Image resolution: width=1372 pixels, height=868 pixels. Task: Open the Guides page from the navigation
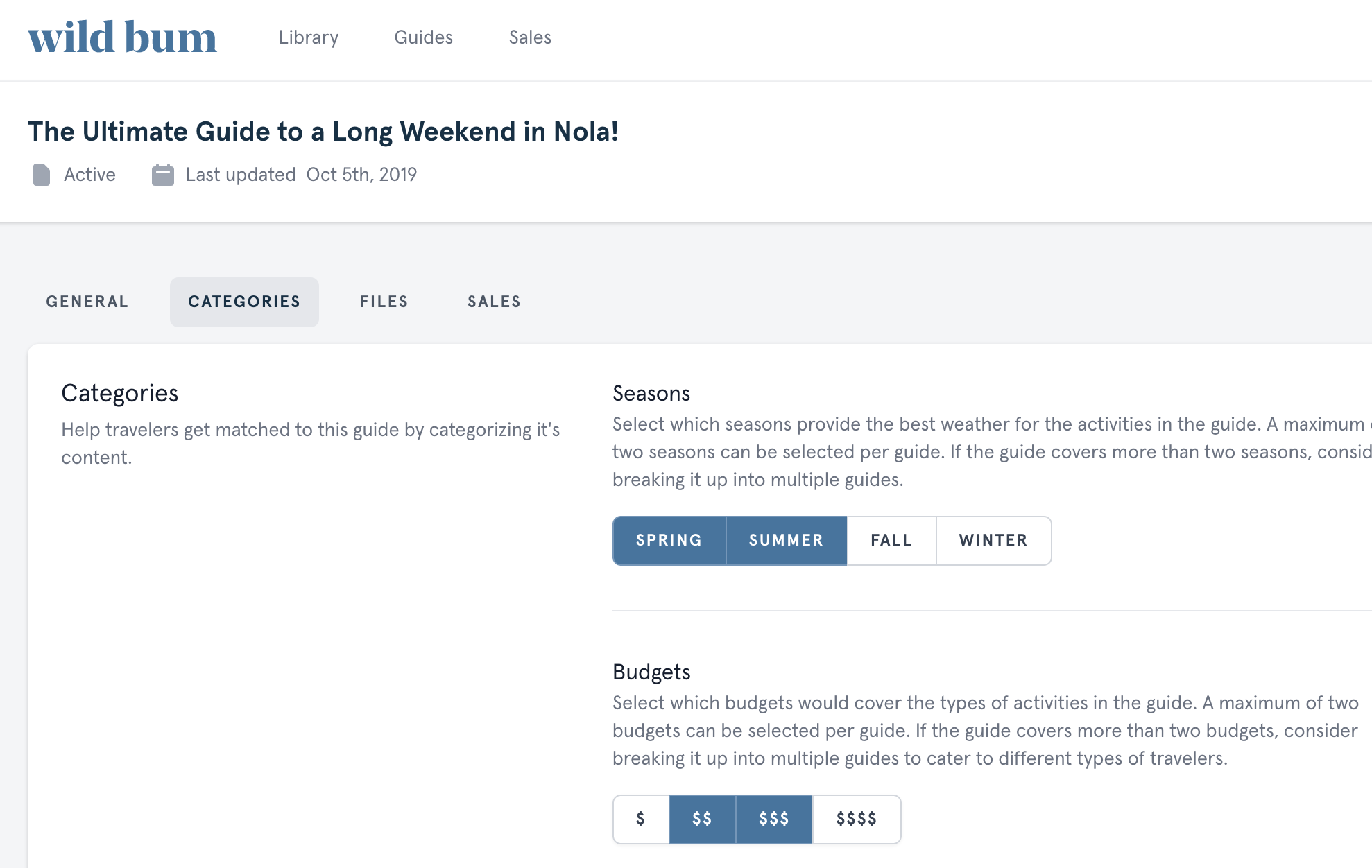tap(423, 37)
